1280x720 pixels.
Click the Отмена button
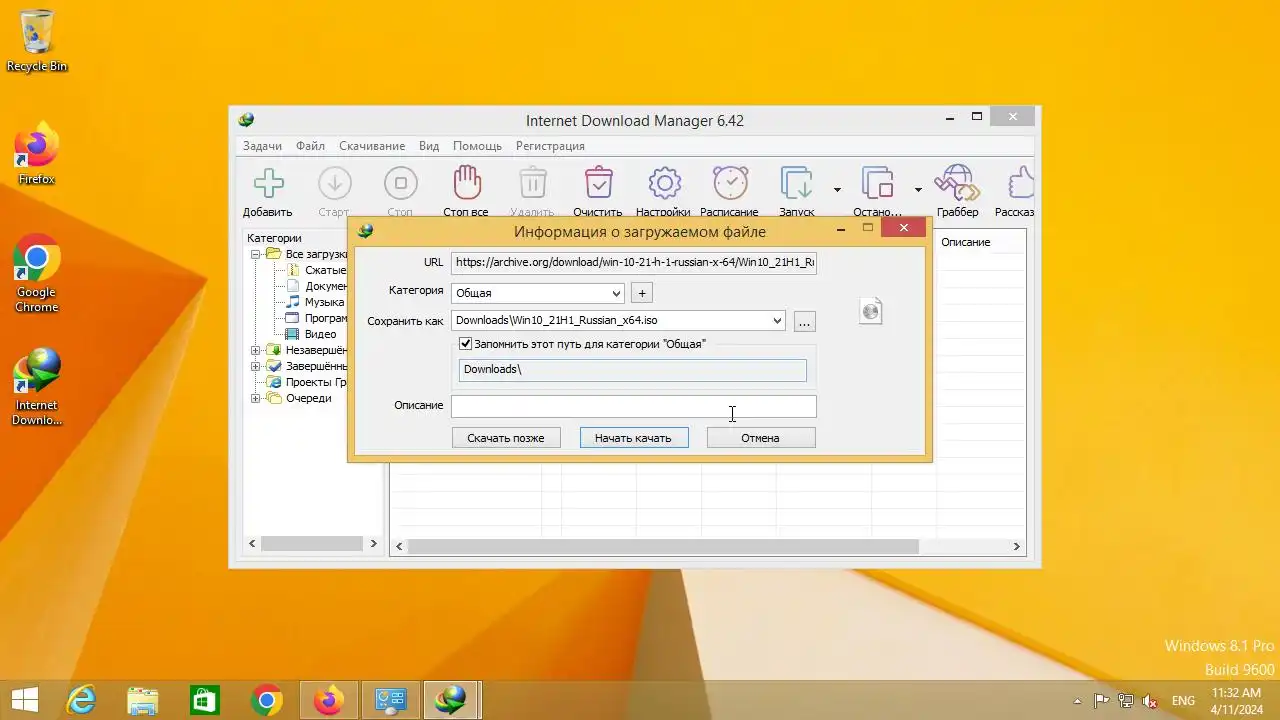pos(760,438)
